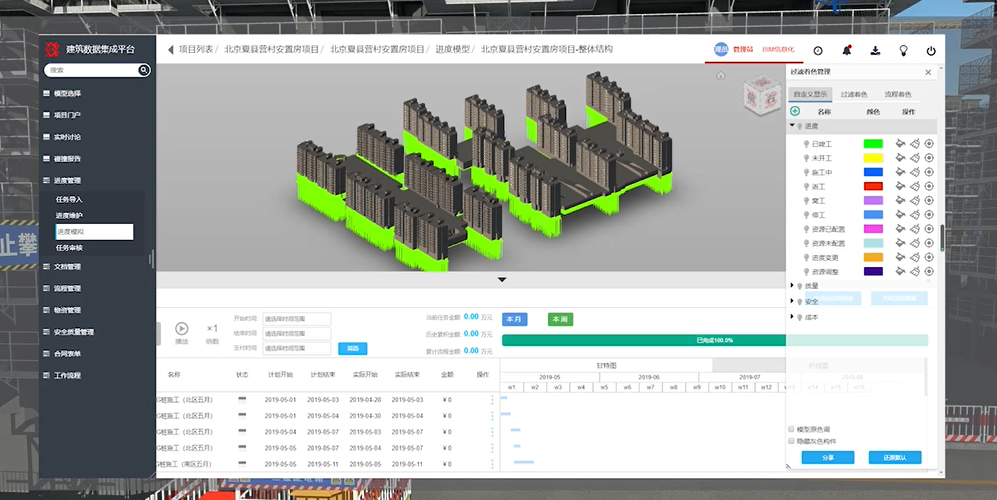The width and height of the screenshot is (997, 500).
Task: Click the power logout icon
Action: 931,50
